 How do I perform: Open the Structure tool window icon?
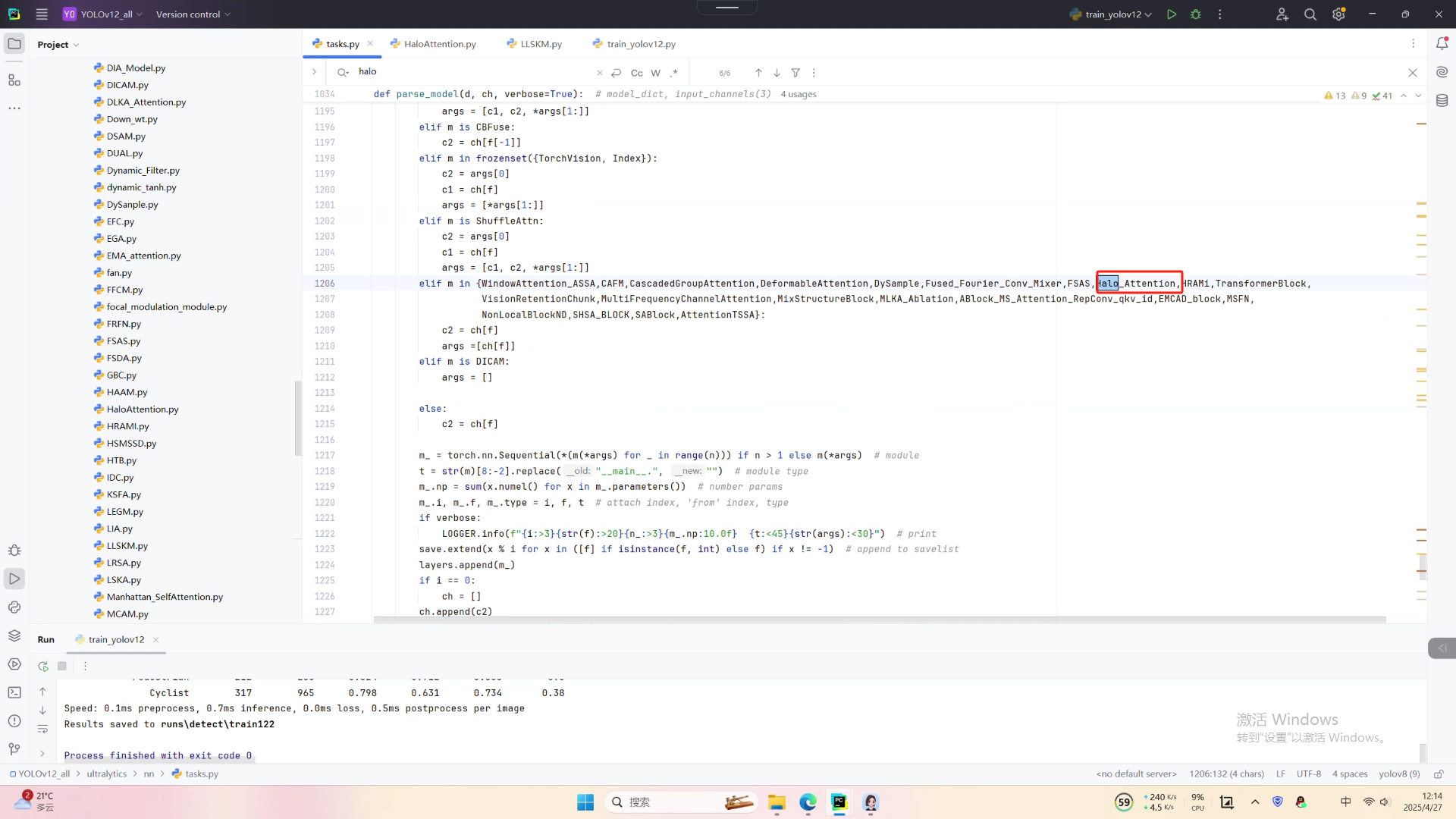[x=14, y=80]
